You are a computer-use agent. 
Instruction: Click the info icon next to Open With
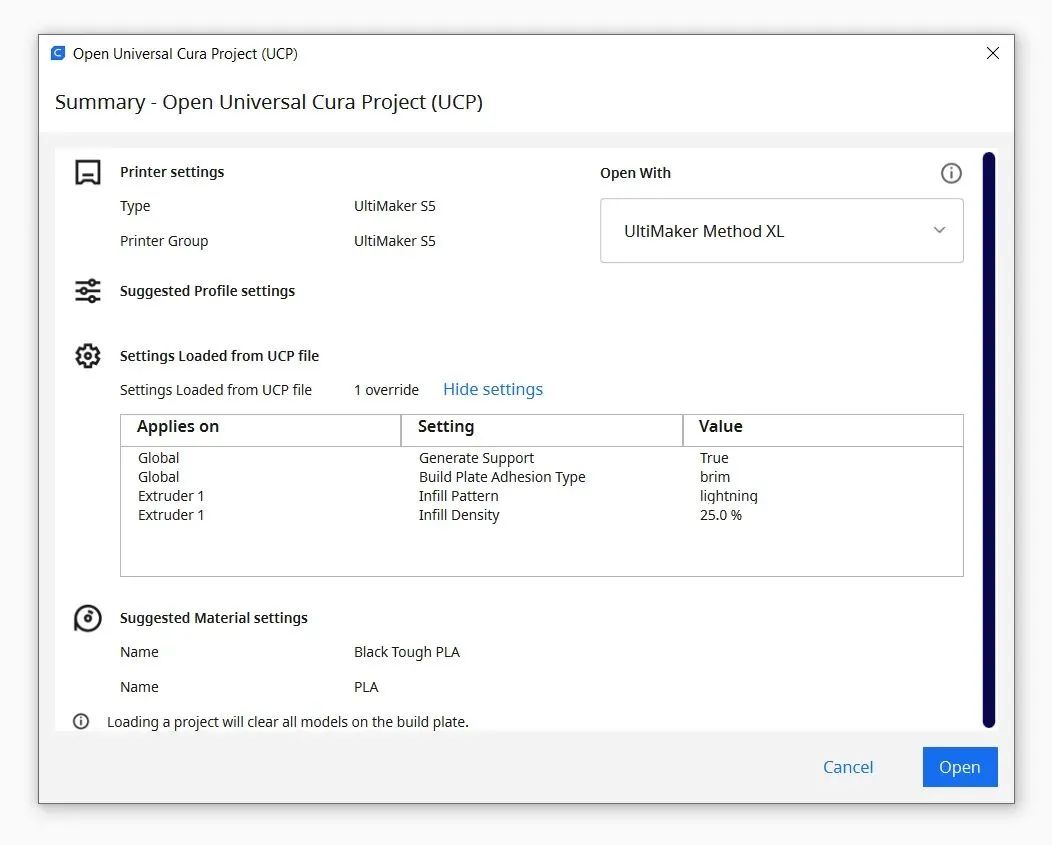tap(951, 173)
